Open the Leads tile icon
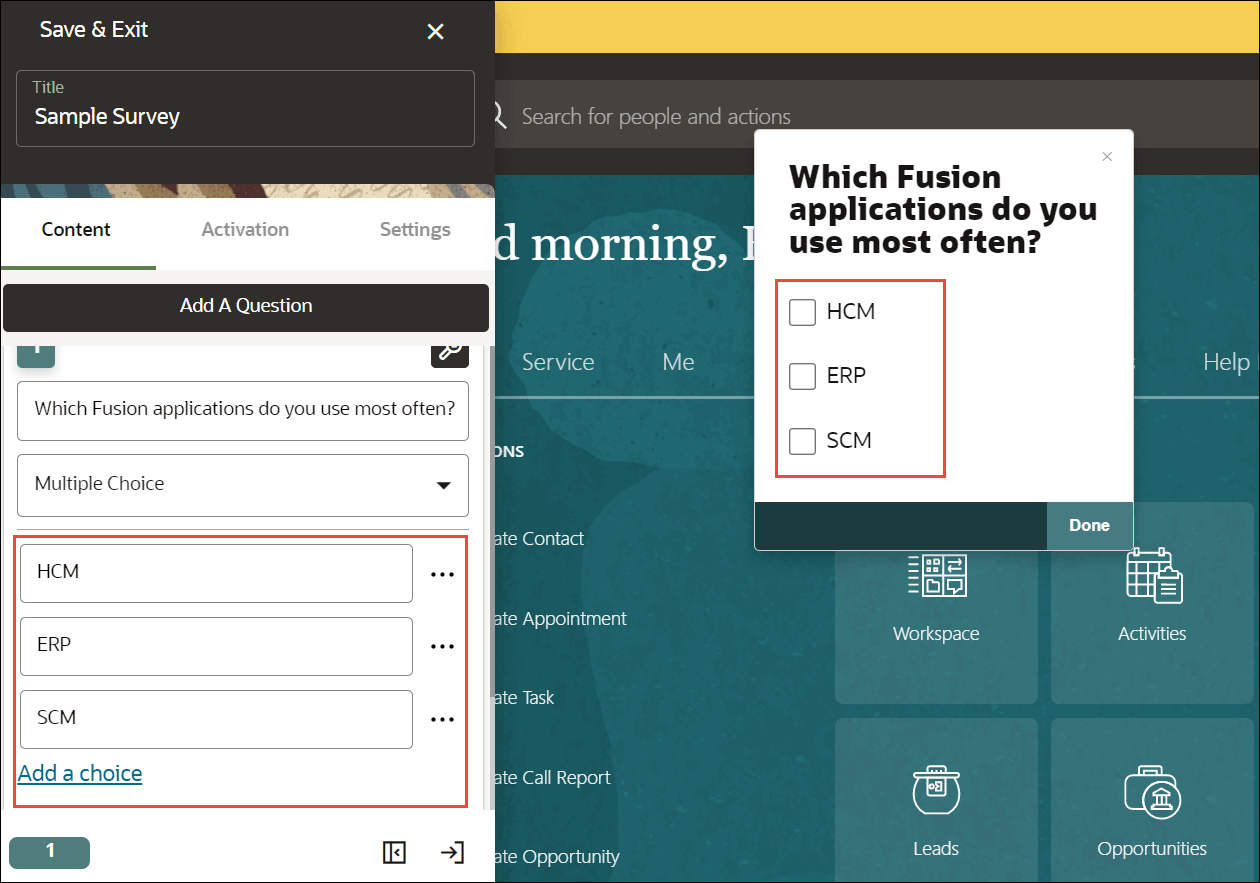The height and width of the screenshot is (883, 1260). pos(936,792)
